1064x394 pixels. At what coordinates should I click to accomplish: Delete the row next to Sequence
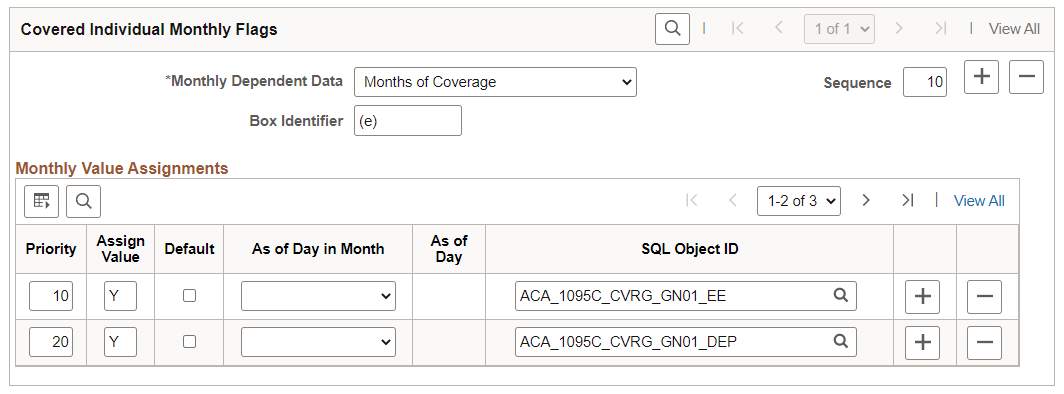(x=1026, y=77)
